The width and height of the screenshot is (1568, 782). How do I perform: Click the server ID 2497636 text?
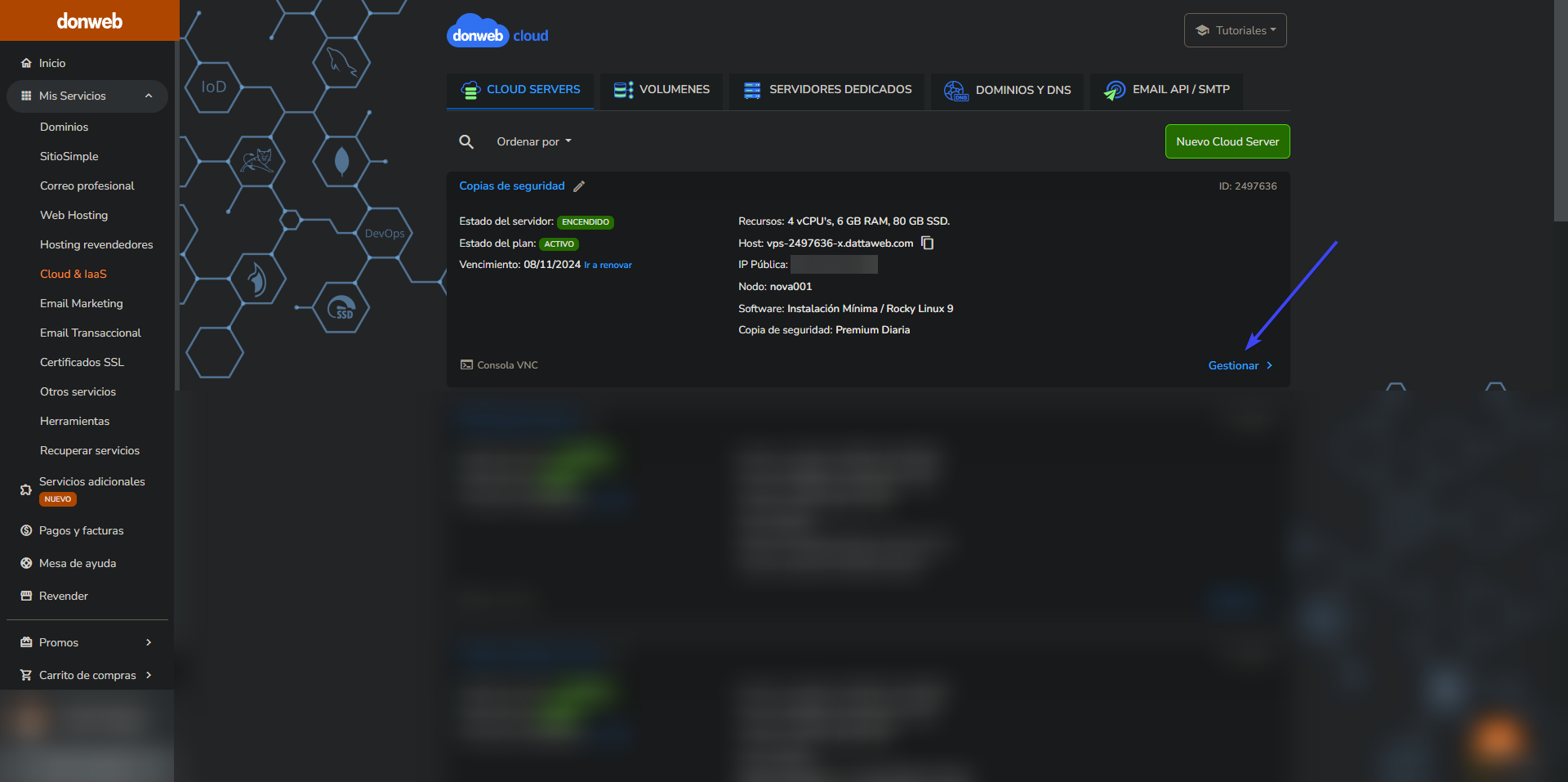coord(1248,186)
